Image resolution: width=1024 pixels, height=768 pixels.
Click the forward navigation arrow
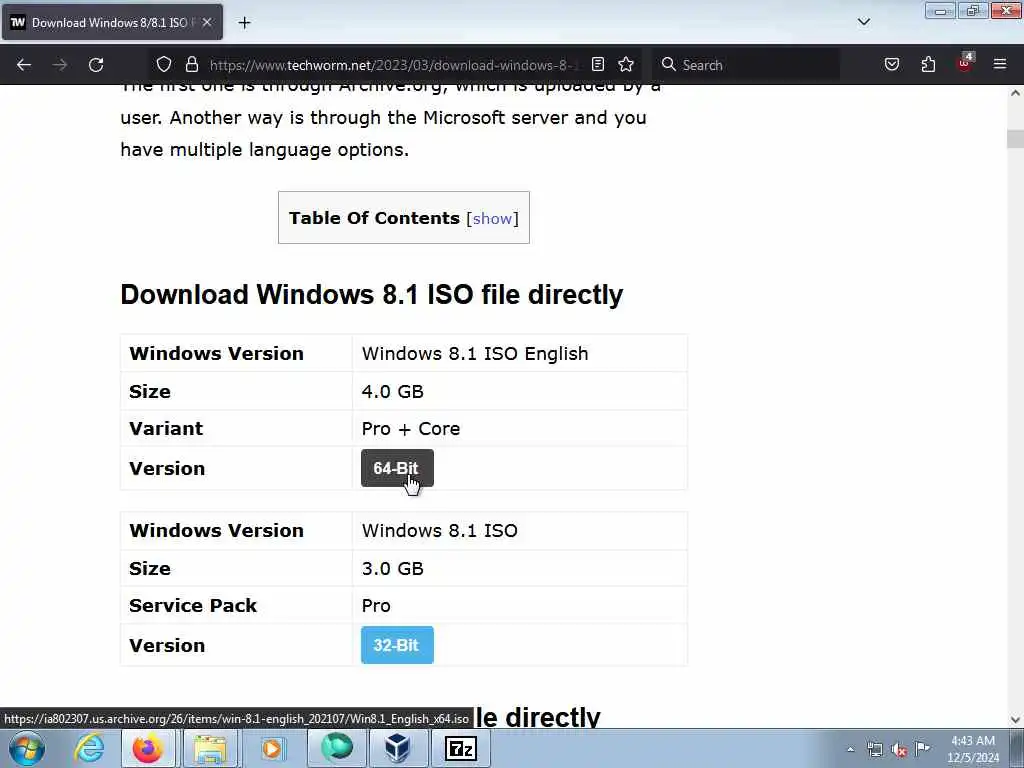pos(60,65)
